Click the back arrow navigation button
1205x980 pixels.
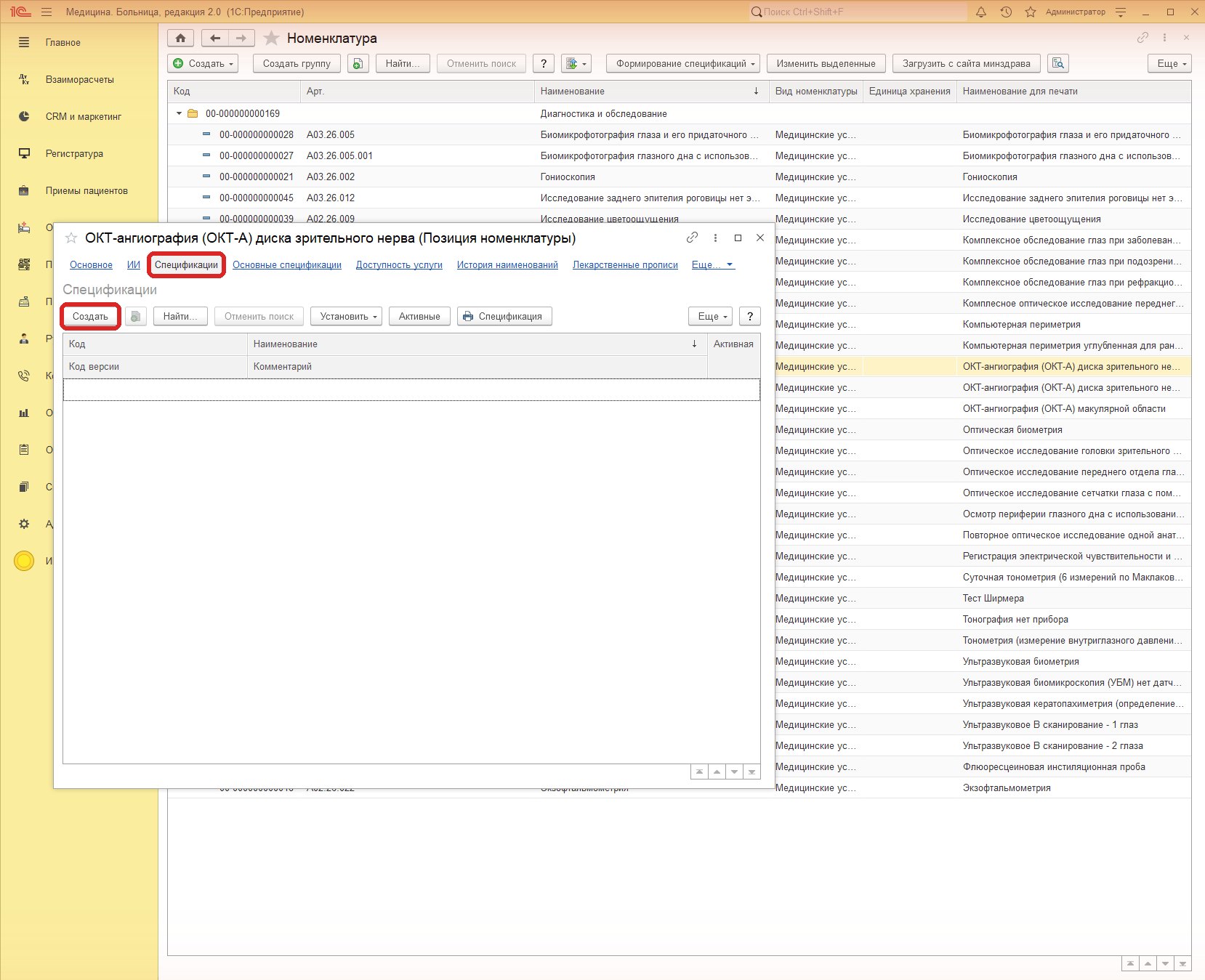tap(214, 38)
